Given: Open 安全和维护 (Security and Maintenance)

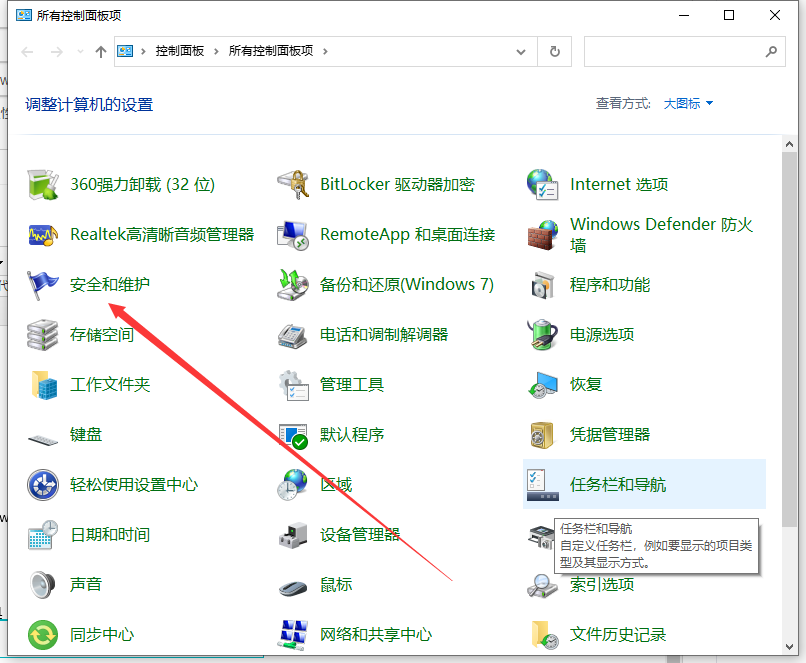Looking at the screenshot, I should 108,284.
